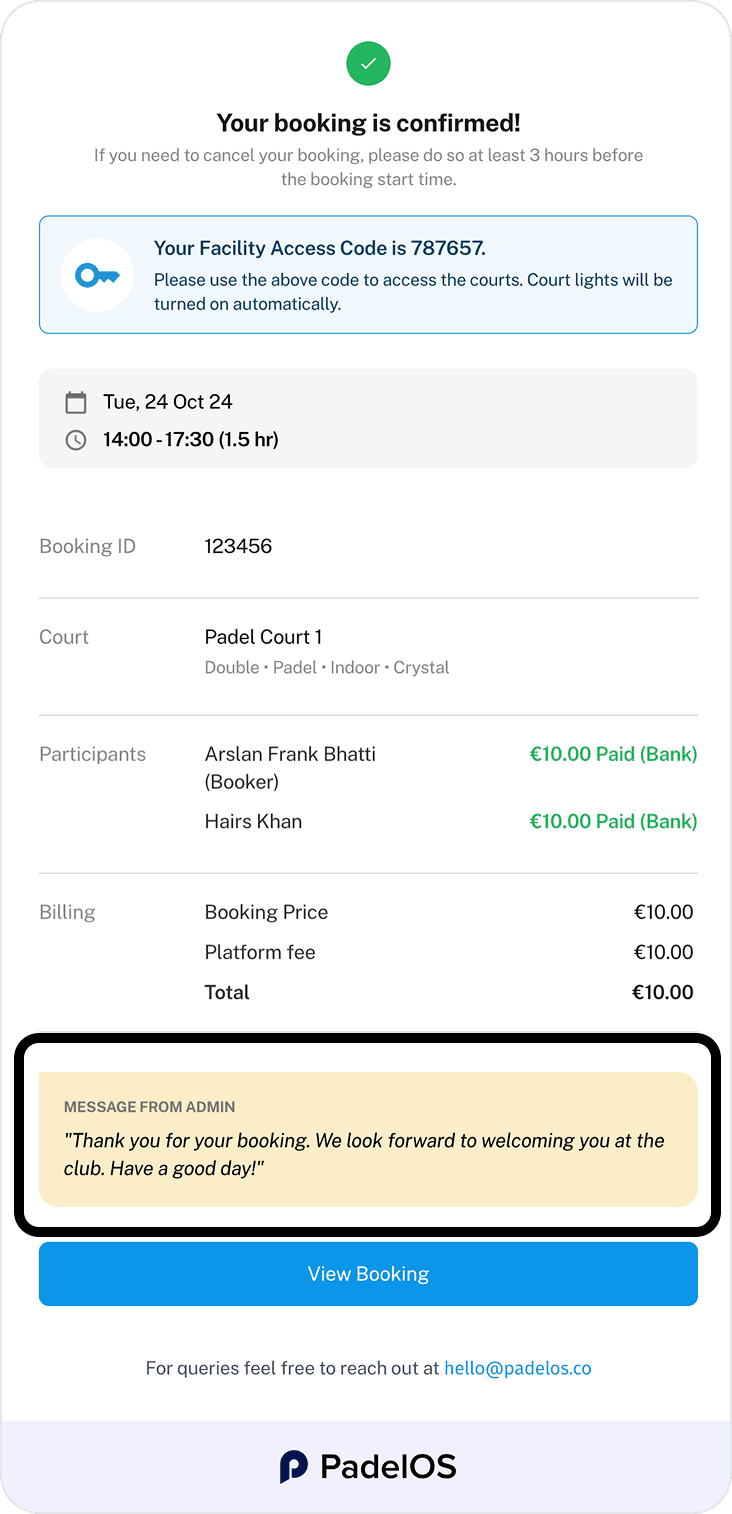Viewport: 732px width, 1514px height.
Task: Click the booking ID number 123456
Action: (238, 546)
